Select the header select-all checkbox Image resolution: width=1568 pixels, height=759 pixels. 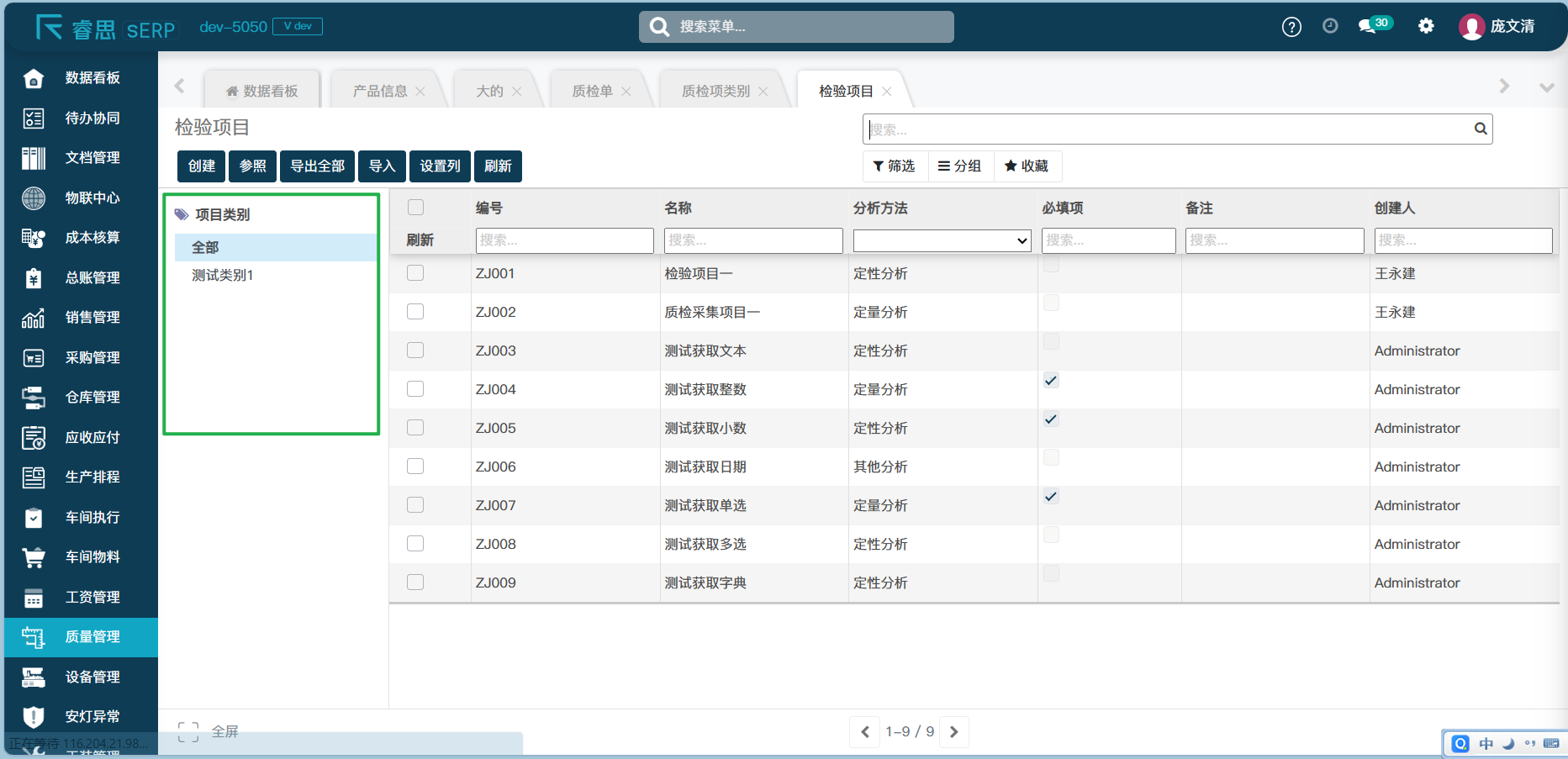coord(415,208)
